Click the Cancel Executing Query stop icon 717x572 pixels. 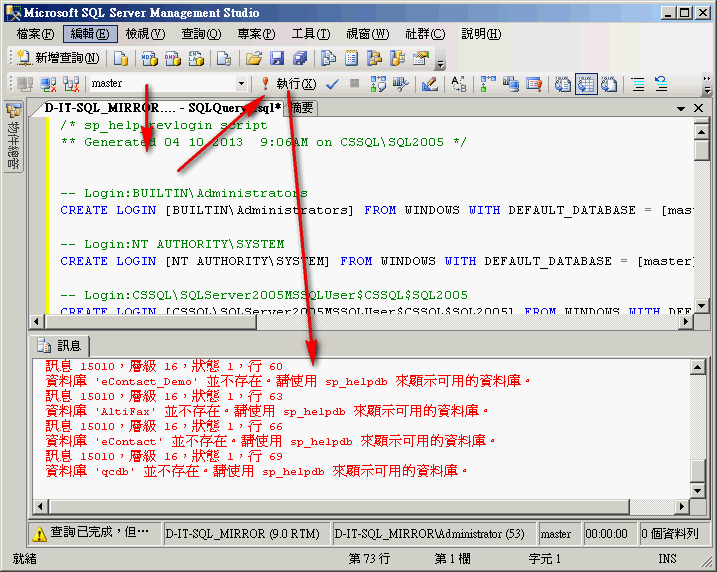354,83
